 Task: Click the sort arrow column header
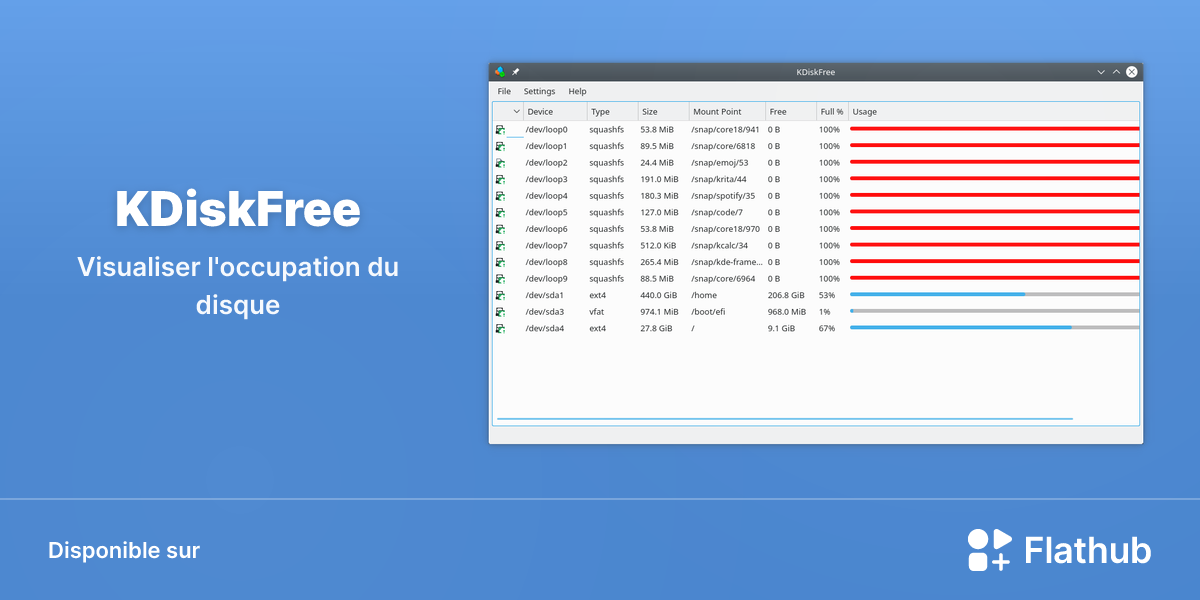click(x=508, y=112)
